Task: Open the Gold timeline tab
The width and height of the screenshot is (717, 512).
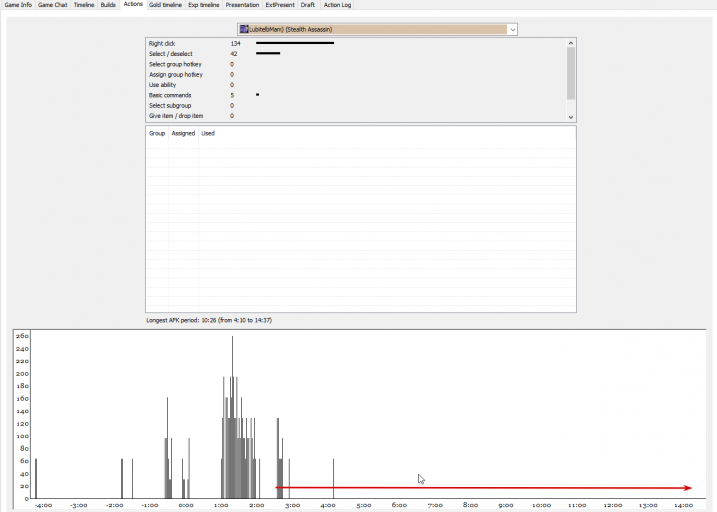Action: tap(166, 5)
